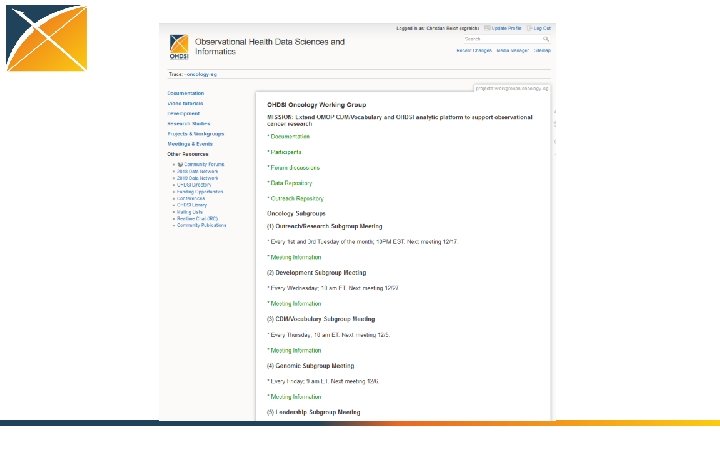The height and width of the screenshot is (450, 720).
Task: Open the Community Publications sidebar link
Action: pyautogui.click(x=202, y=225)
